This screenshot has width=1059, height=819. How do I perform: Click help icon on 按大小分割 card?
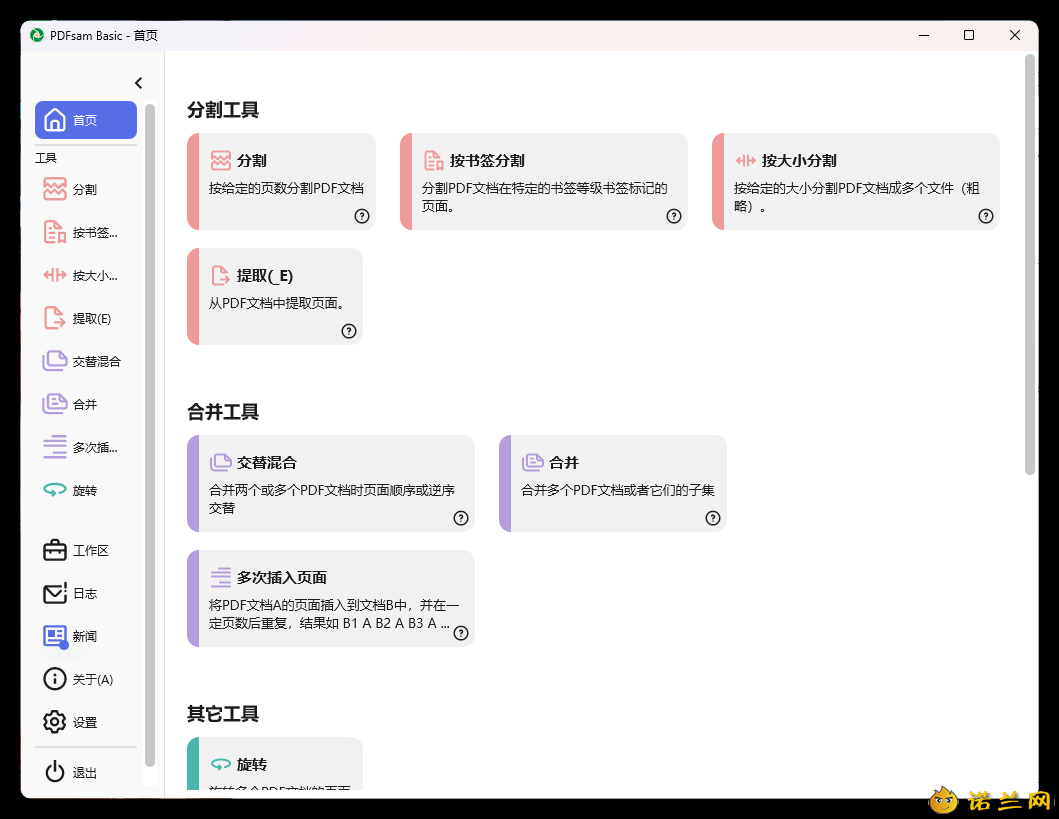986,216
